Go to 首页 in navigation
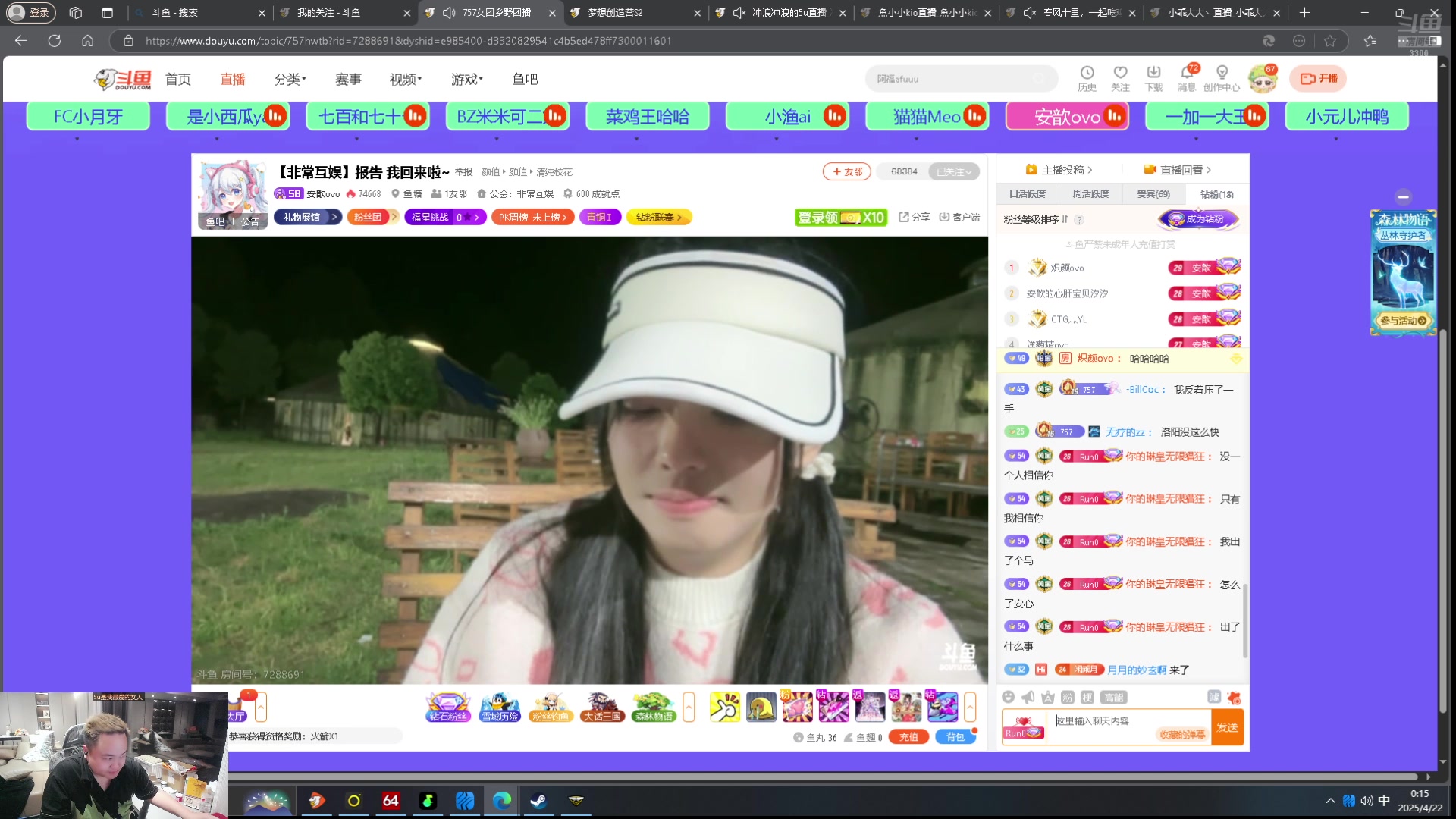1456x819 pixels. pos(178,79)
